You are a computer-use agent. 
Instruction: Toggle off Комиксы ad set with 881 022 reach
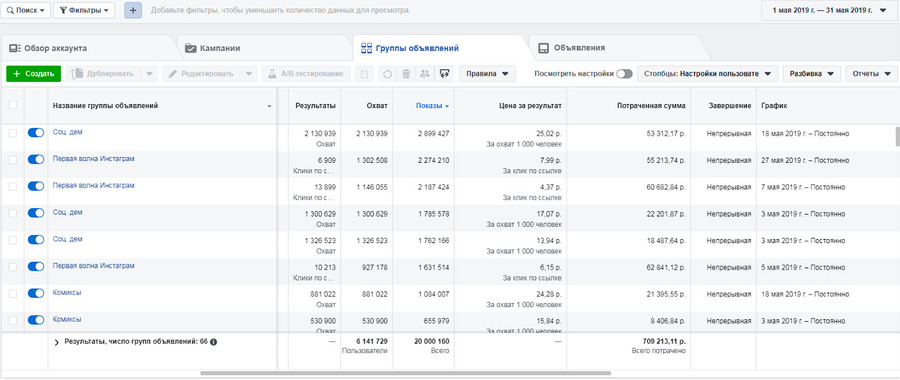click(36, 293)
